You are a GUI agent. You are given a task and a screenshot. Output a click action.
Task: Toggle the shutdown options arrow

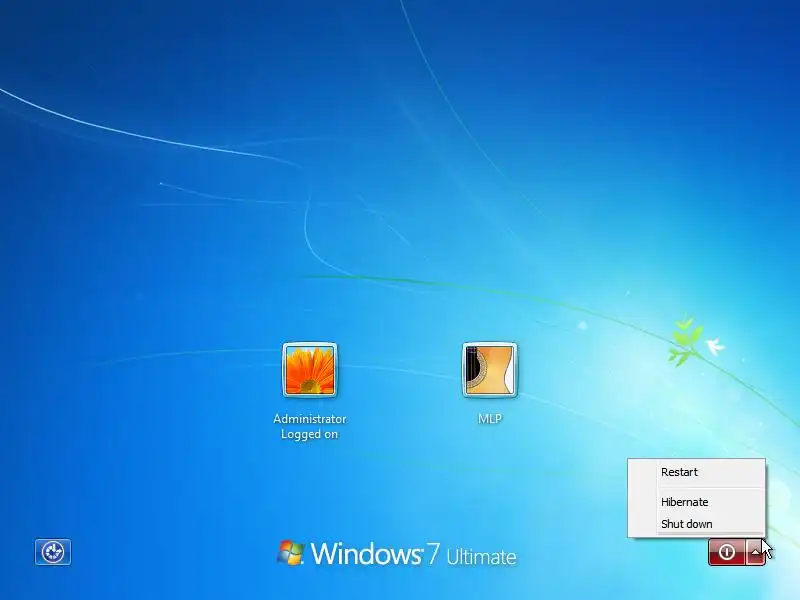click(755, 552)
